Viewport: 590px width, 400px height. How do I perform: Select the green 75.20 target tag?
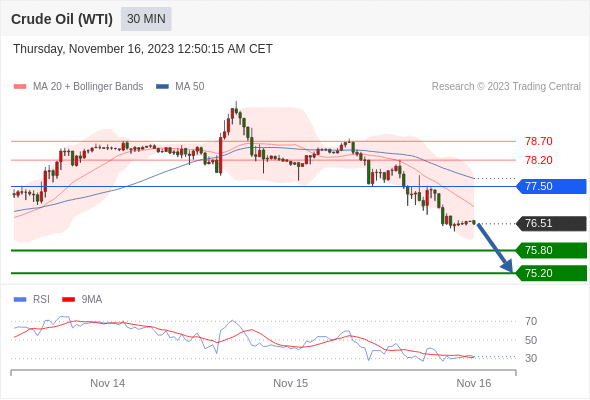(551, 273)
